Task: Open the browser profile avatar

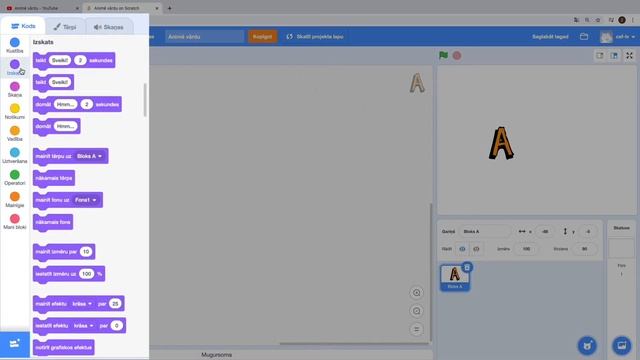Action: 622,20
